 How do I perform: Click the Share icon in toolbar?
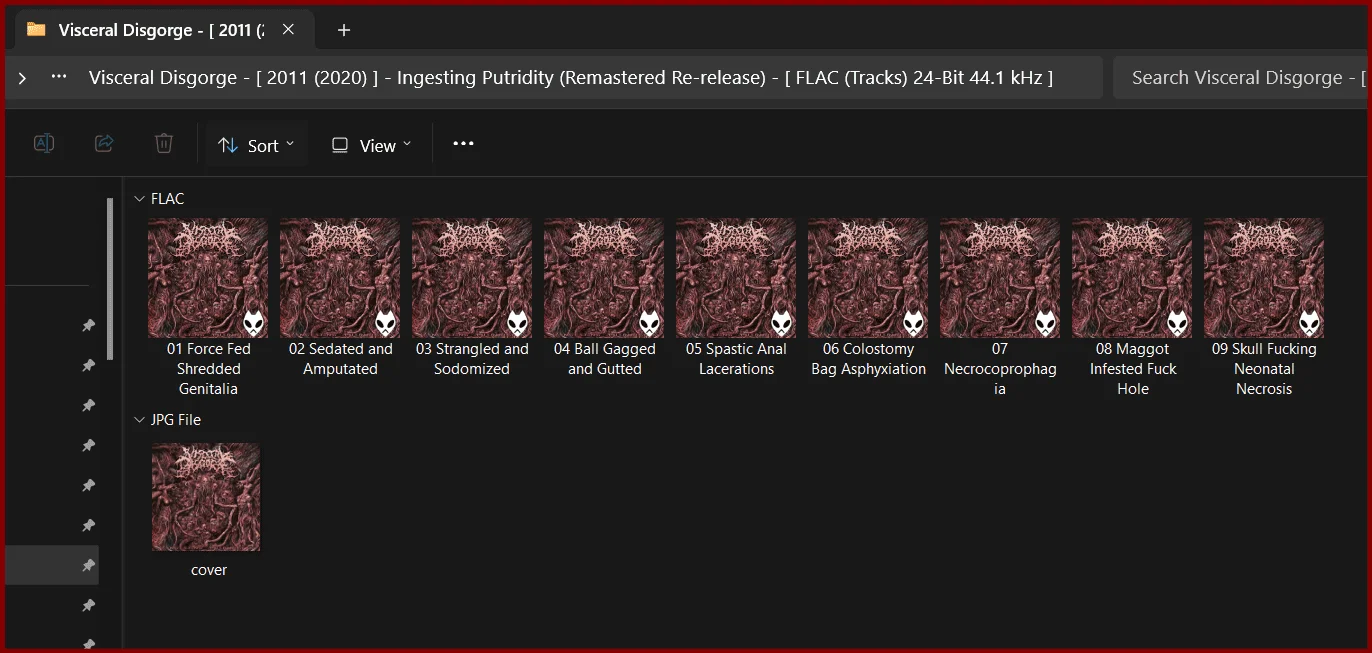(104, 144)
